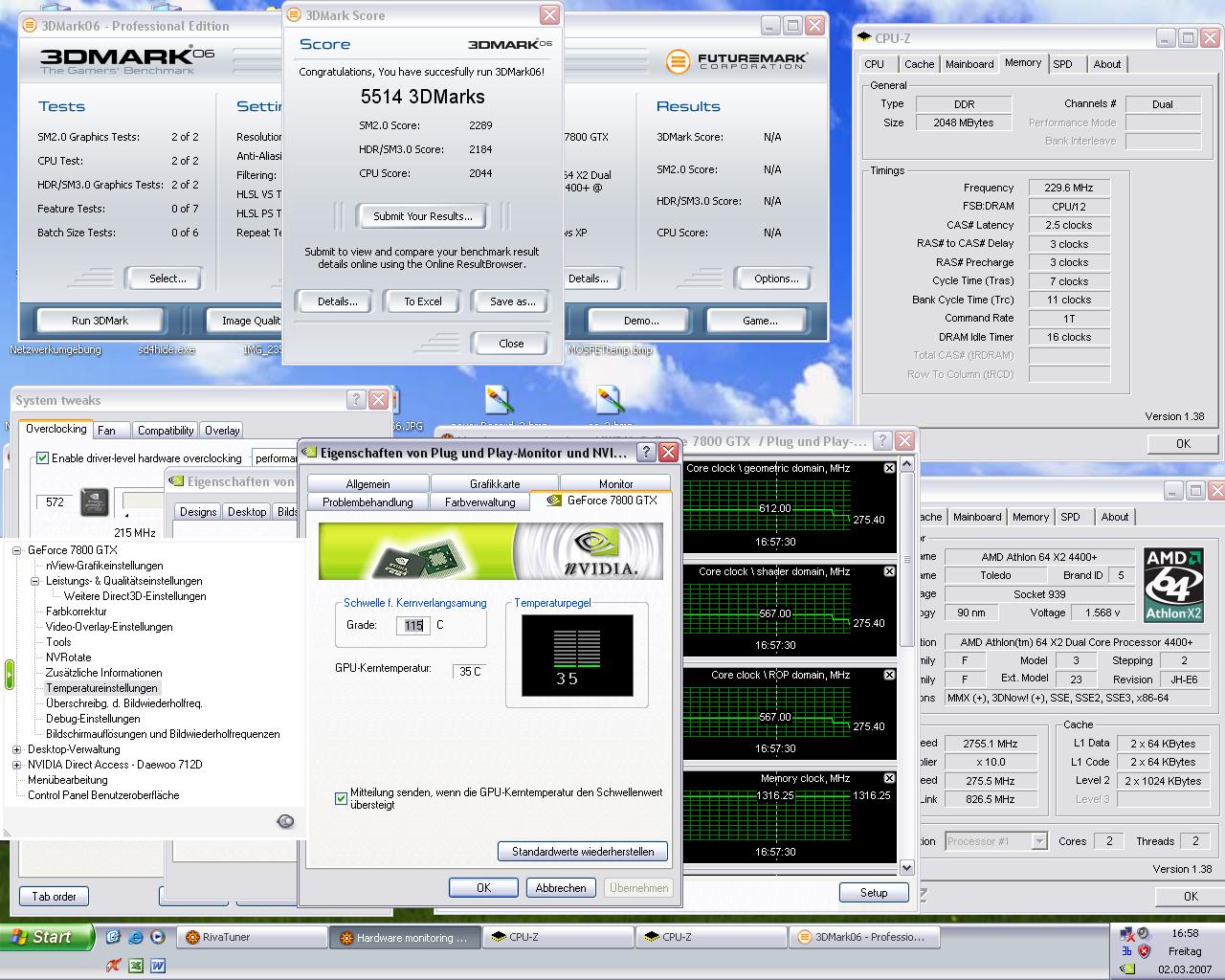Click the red security shield tray icon
This screenshot has height=980, width=1225.
(x=1145, y=951)
